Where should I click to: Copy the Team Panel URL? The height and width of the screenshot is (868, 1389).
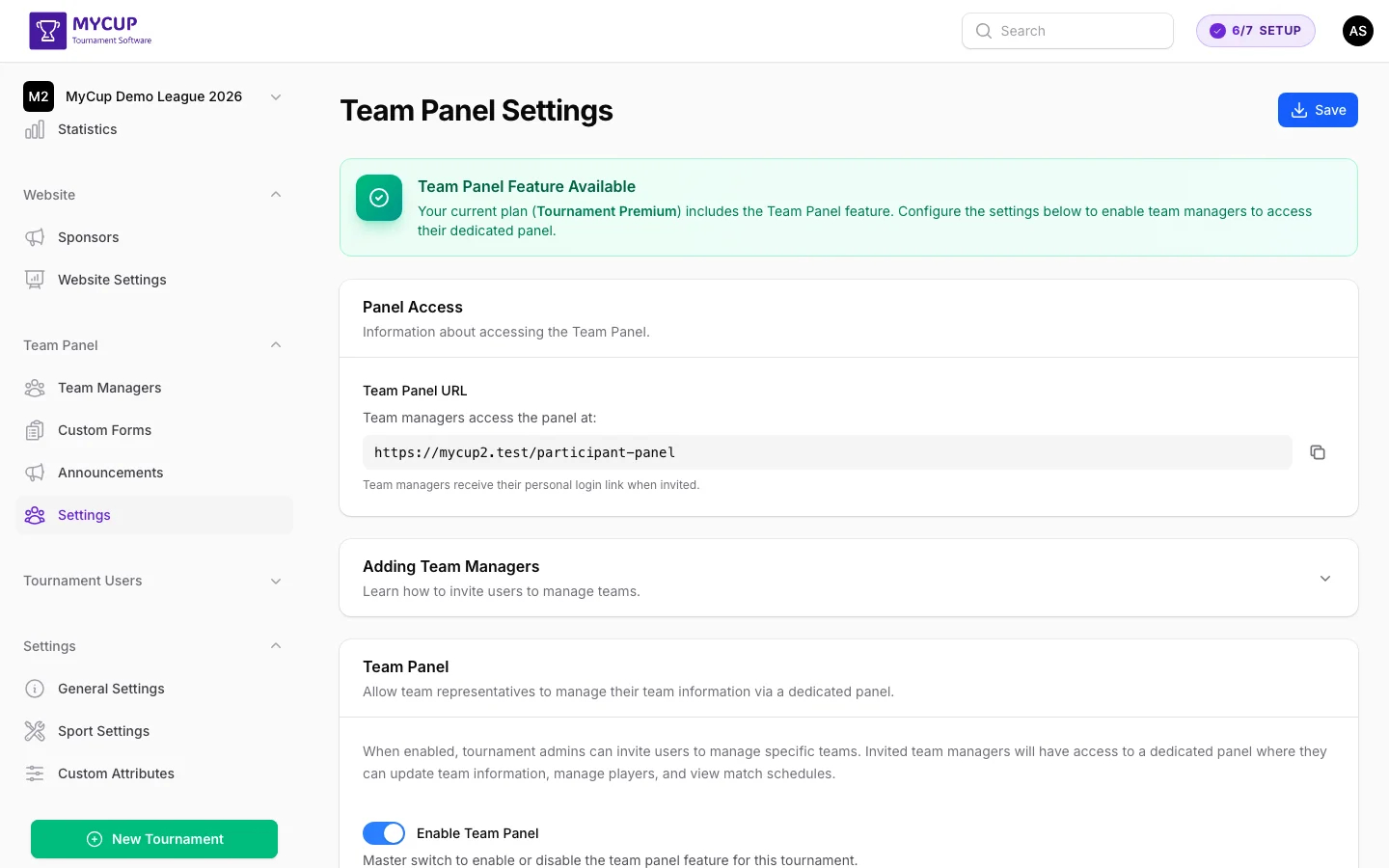[1318, 452]
